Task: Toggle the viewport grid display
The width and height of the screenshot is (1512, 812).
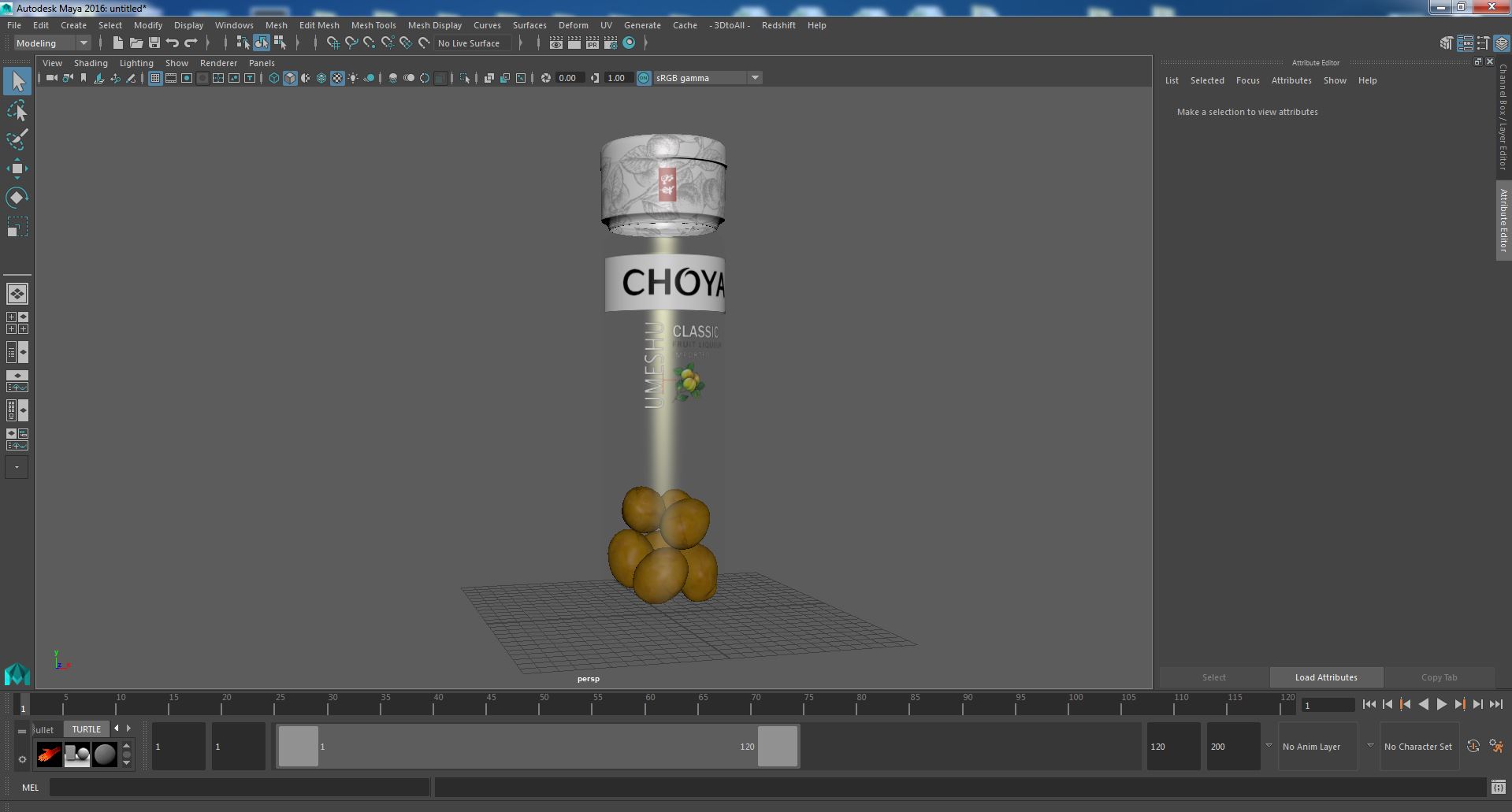Action: (x=155, y=78)
